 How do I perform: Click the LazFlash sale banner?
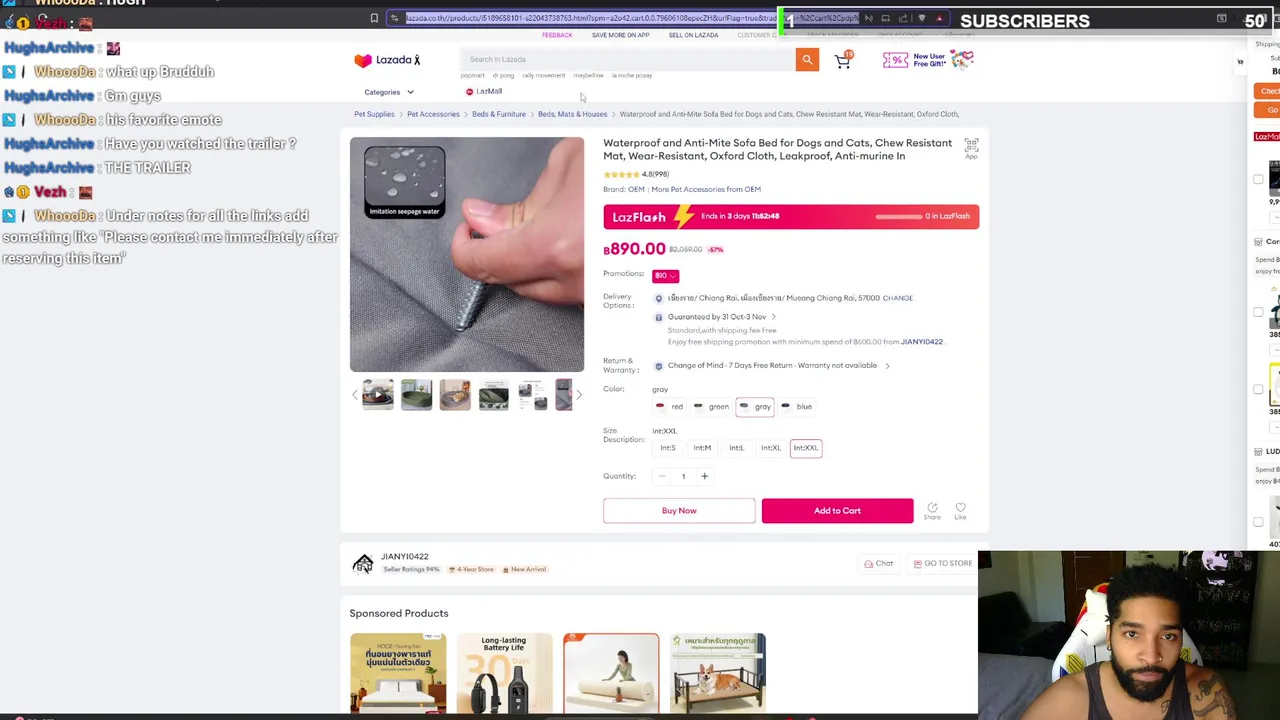pos(791,217)
